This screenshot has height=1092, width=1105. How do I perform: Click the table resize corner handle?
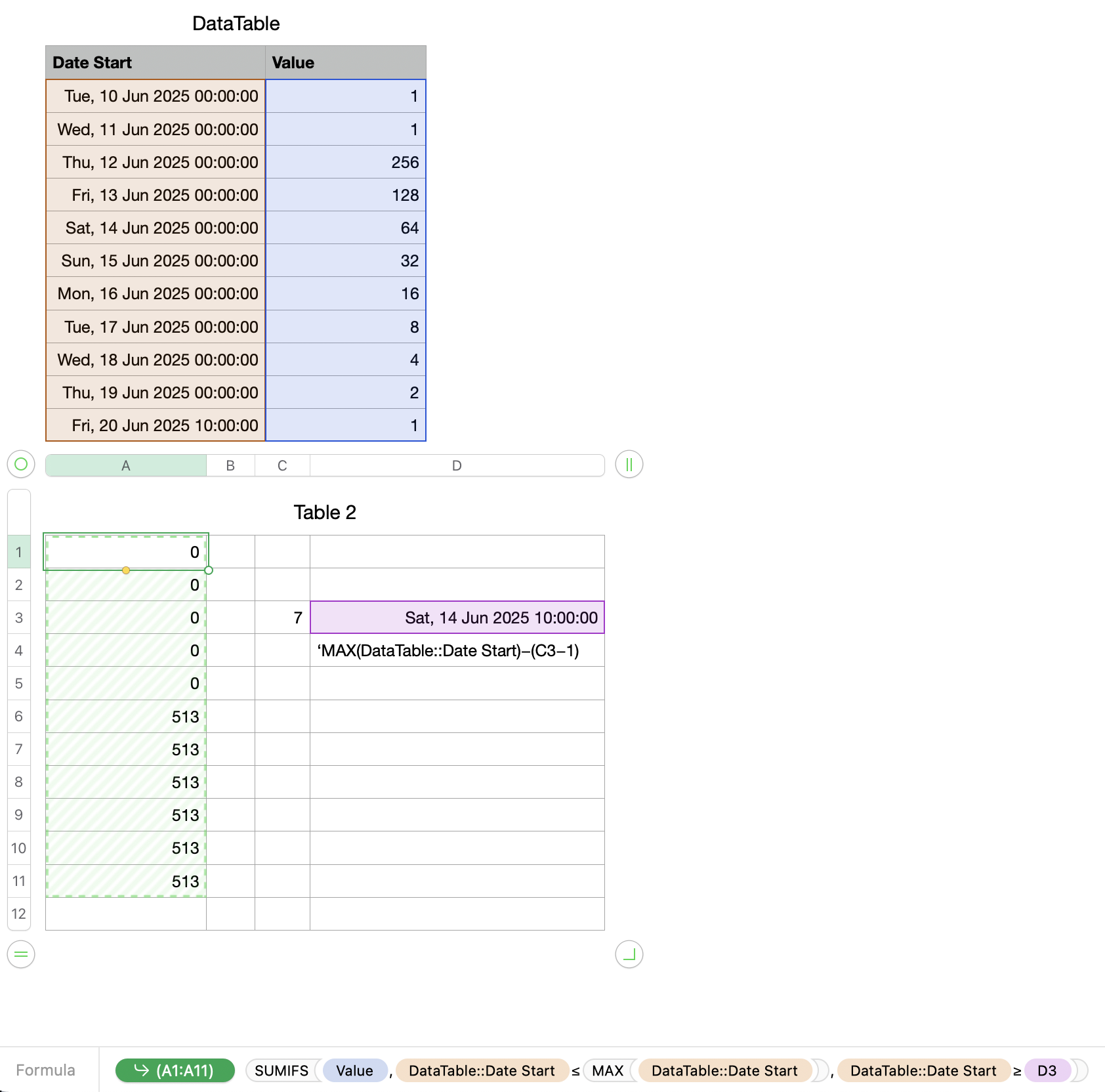coord(629,954)
